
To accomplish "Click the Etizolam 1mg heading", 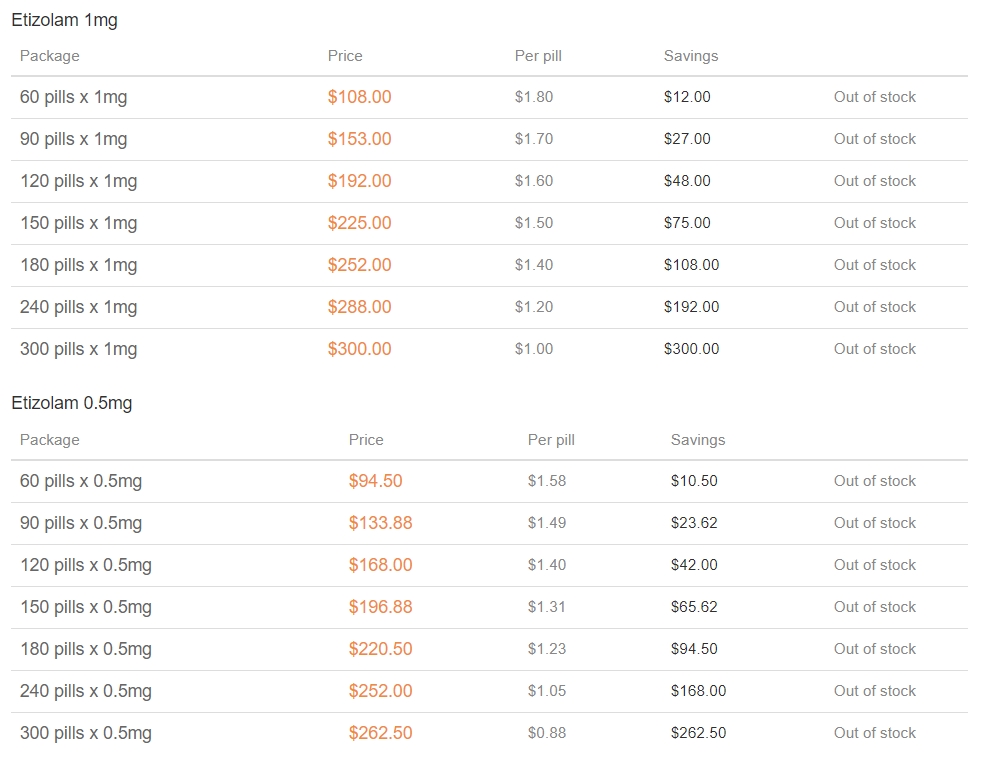I will coord(64,20).
